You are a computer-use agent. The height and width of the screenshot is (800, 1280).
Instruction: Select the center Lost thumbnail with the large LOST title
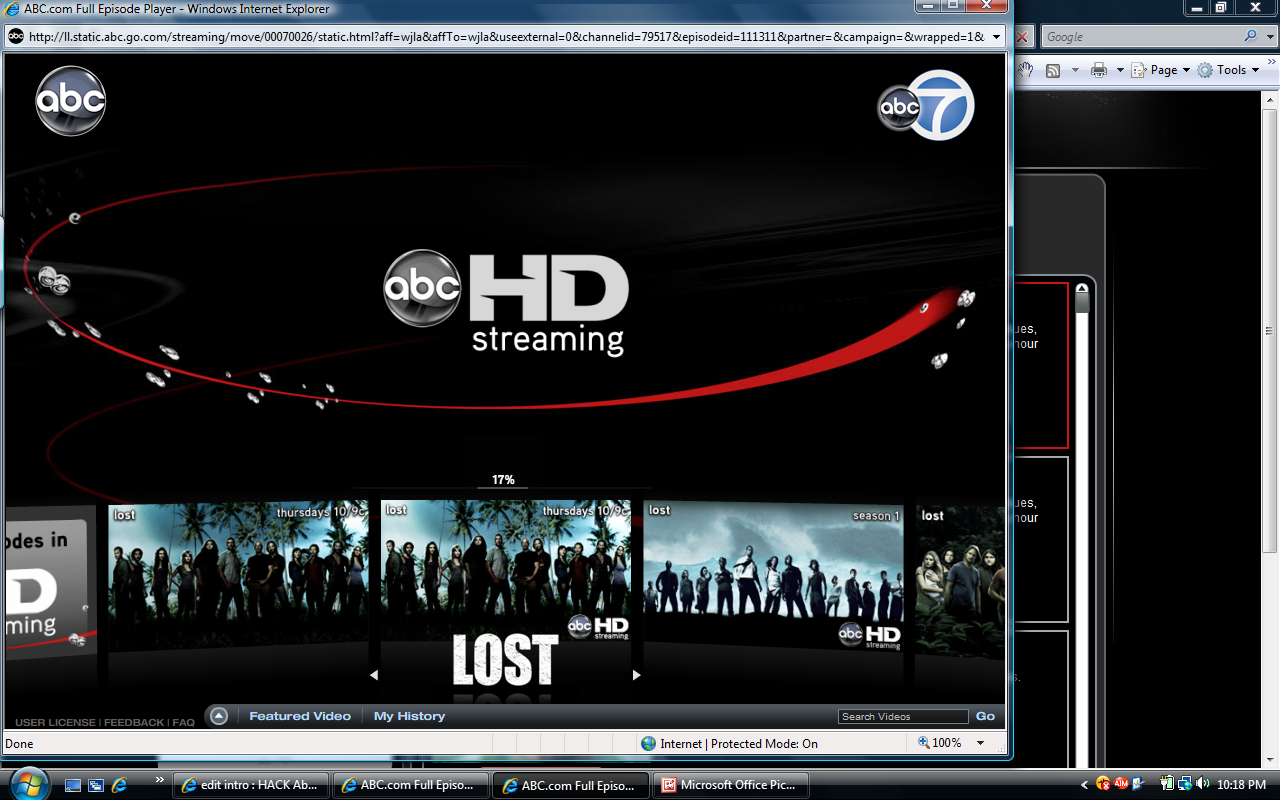[x=506, y=594]
